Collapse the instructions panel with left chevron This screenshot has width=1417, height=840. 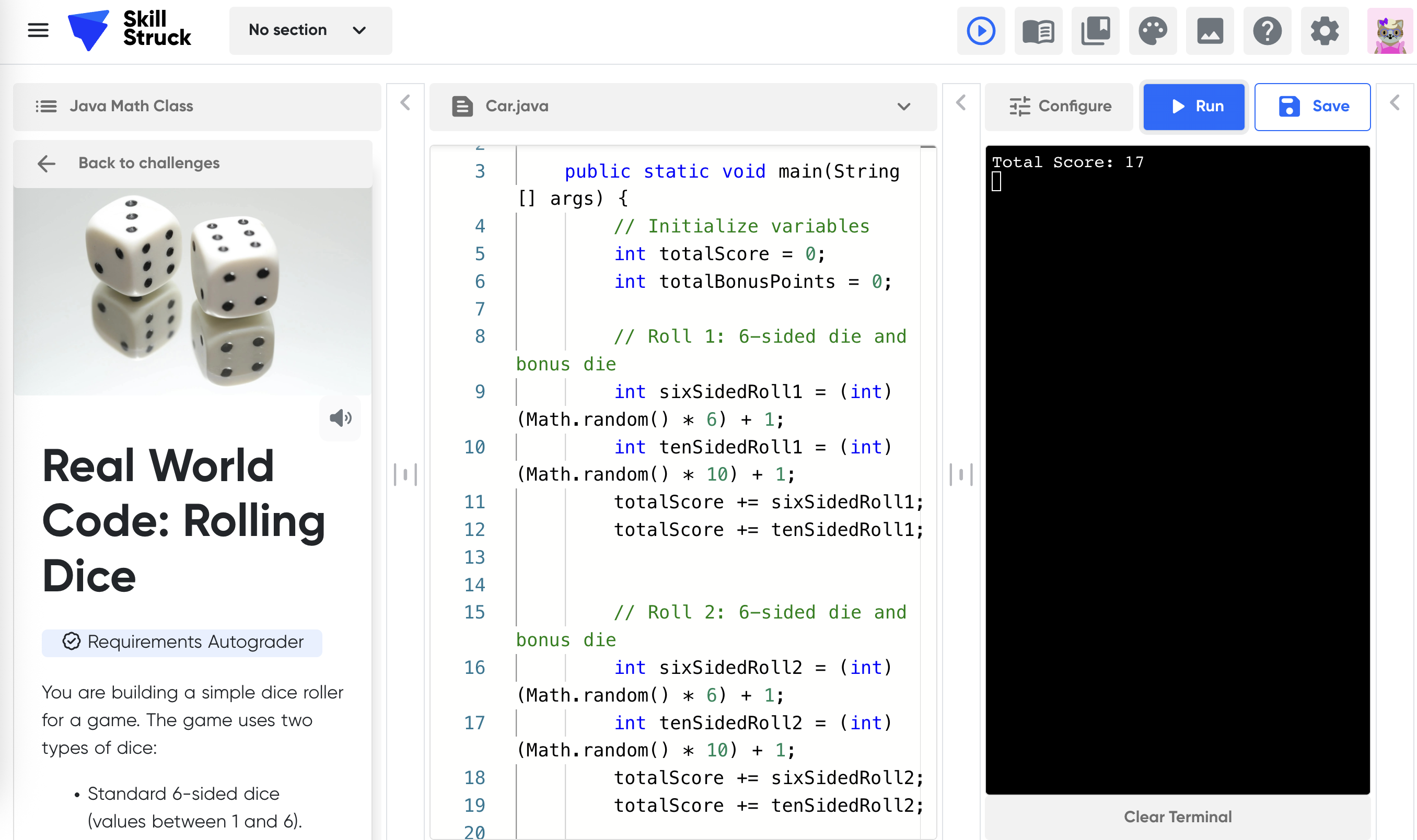coord(405,103)
